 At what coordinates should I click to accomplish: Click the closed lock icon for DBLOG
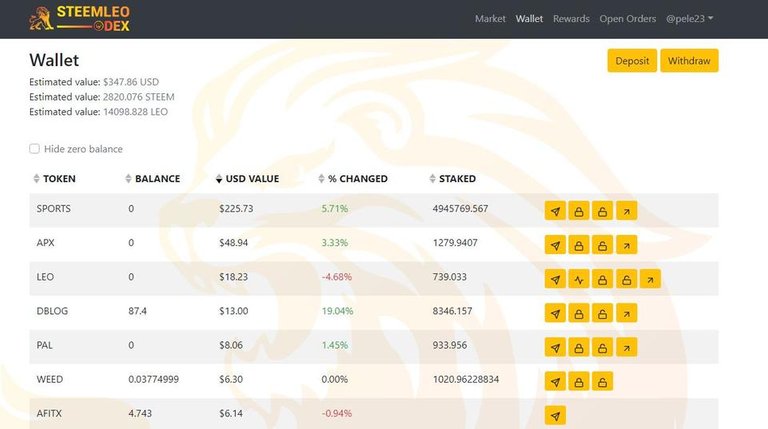578,313
